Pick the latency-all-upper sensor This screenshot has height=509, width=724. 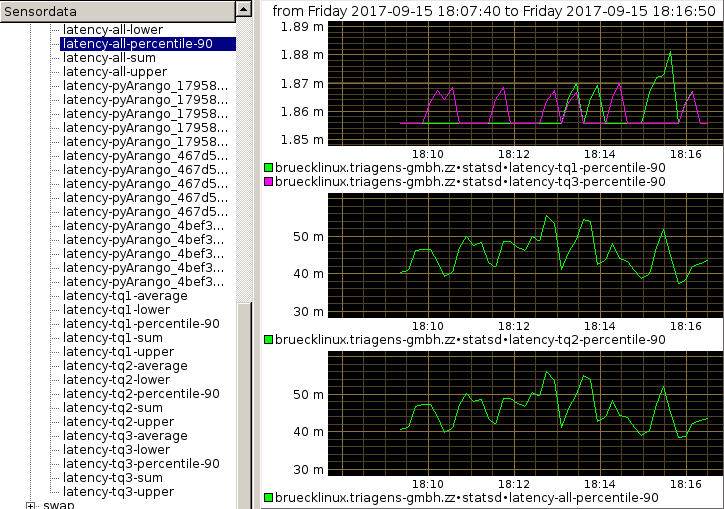tap(114, 72)
